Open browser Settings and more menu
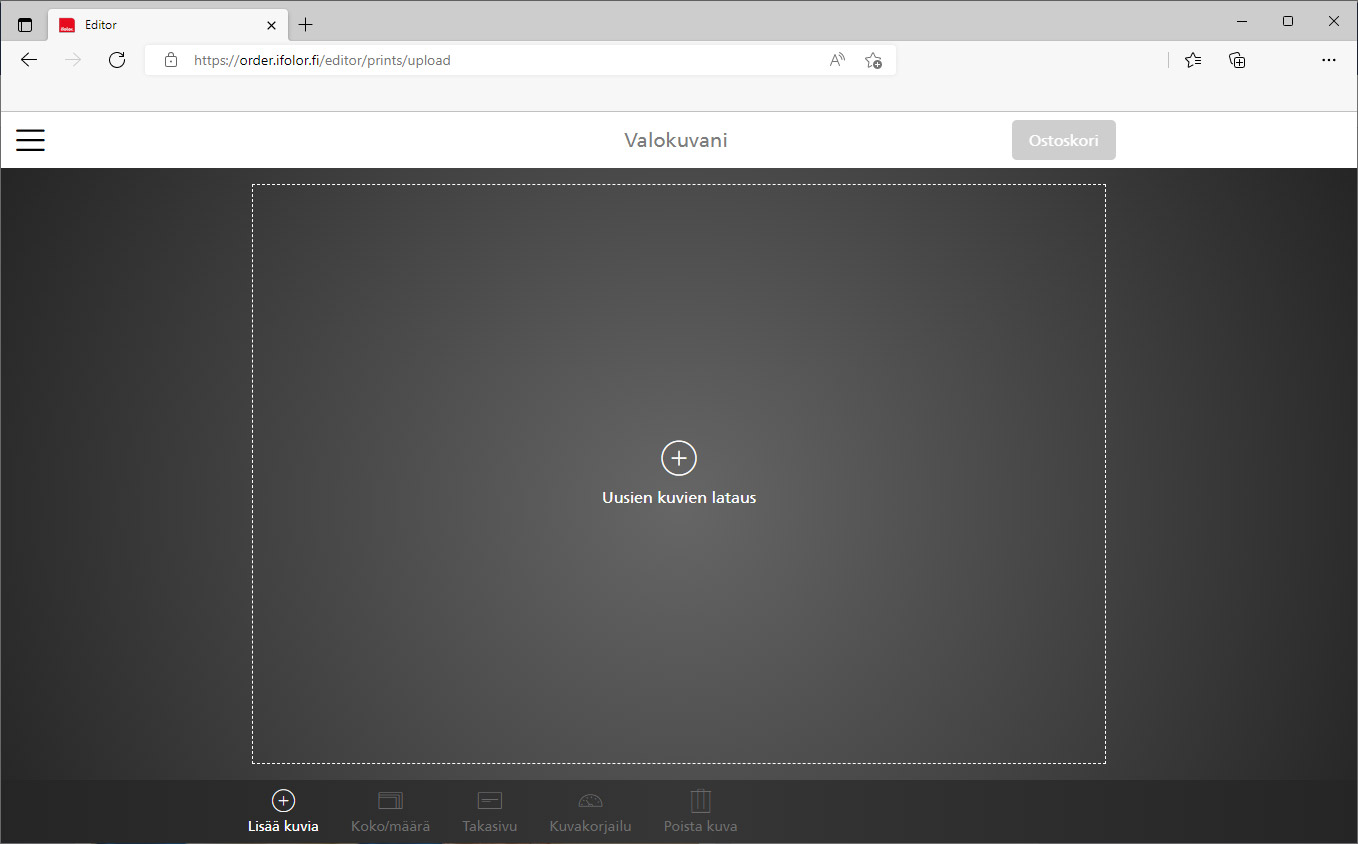The width and height of the screenshot is (1358, 844). [x=1328, y=60]
